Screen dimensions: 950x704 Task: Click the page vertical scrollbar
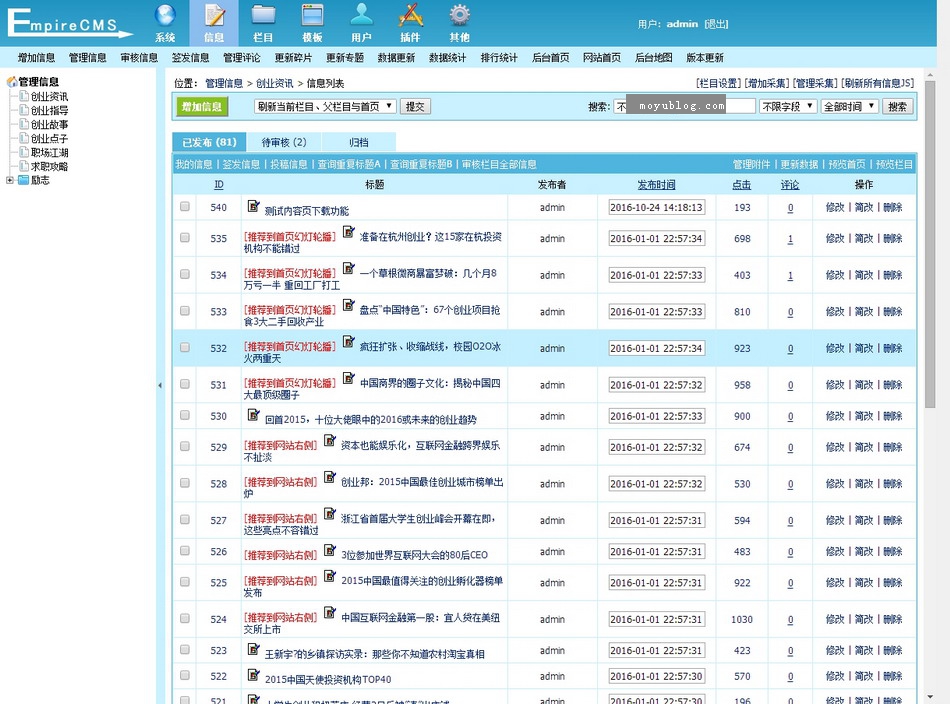[x=930, y=242]
